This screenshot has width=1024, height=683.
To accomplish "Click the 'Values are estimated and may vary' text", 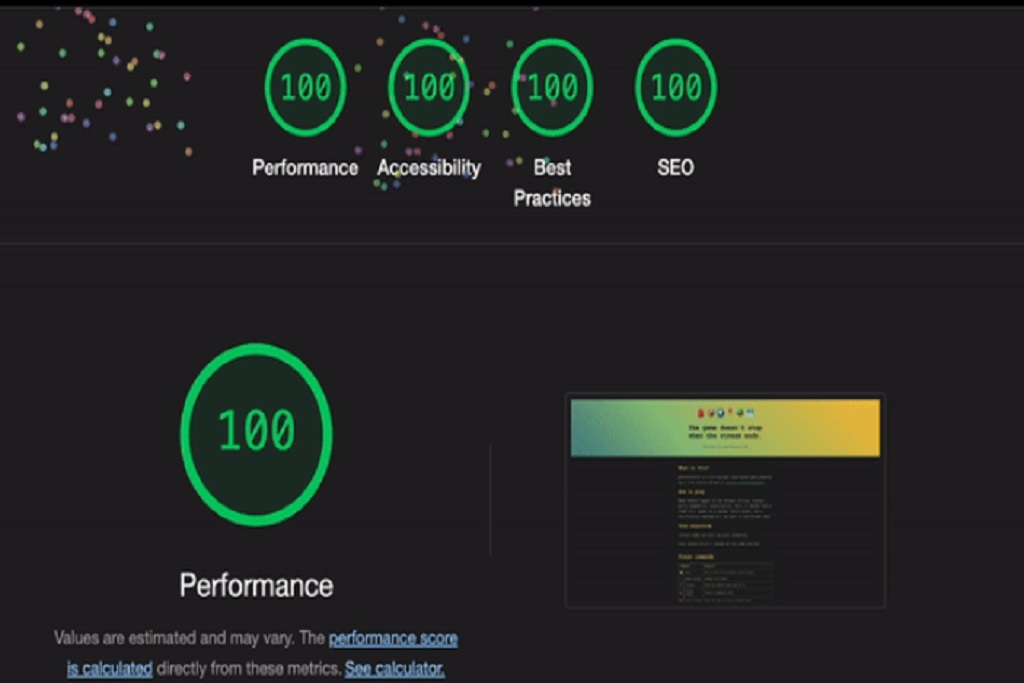I will click(x=174, y=638).
